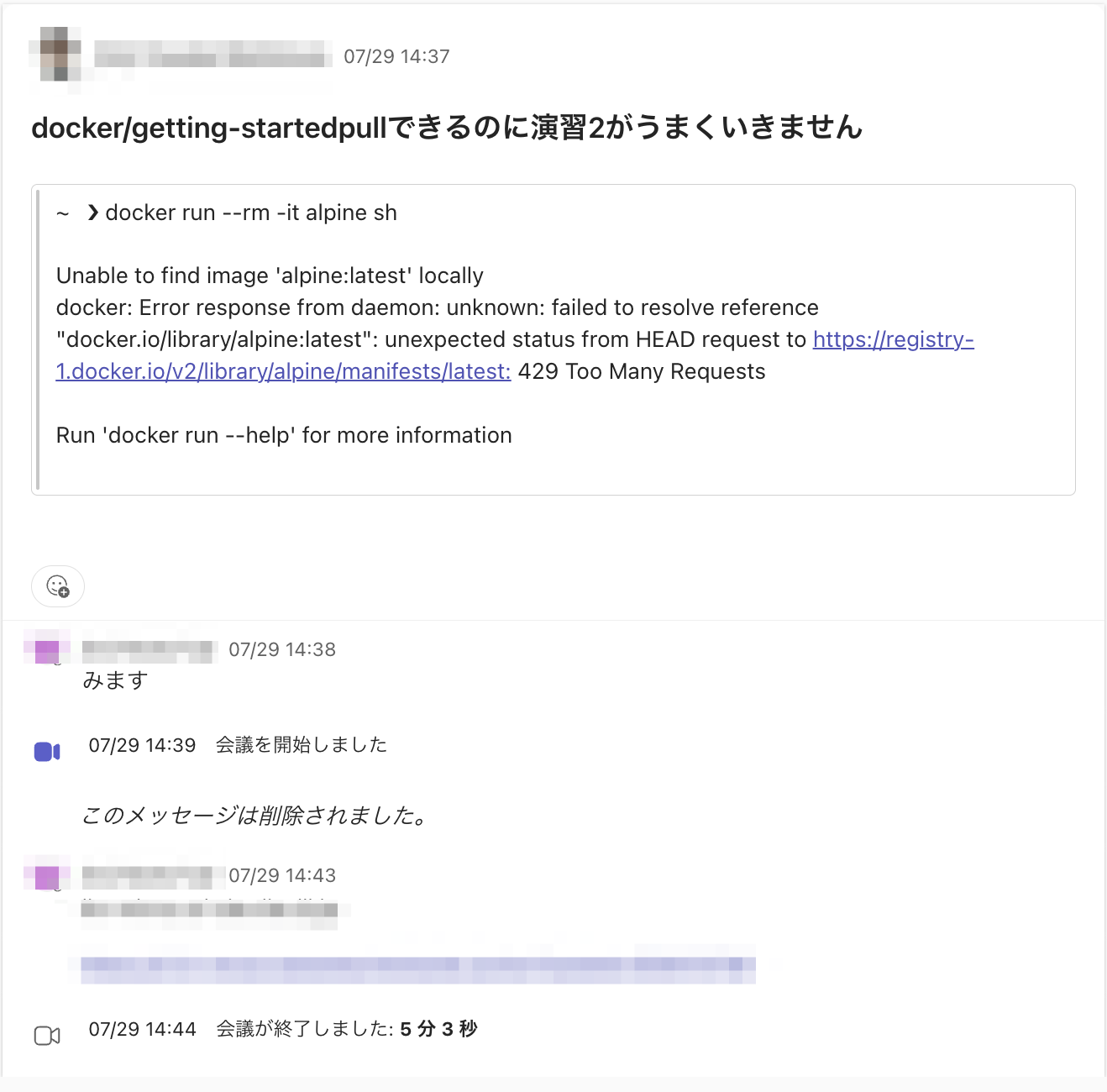Click the '429 Too Many Requests' error text
Image resolution: width=1107 pixels, height=1092 pixels.
(x=642, y=371)
